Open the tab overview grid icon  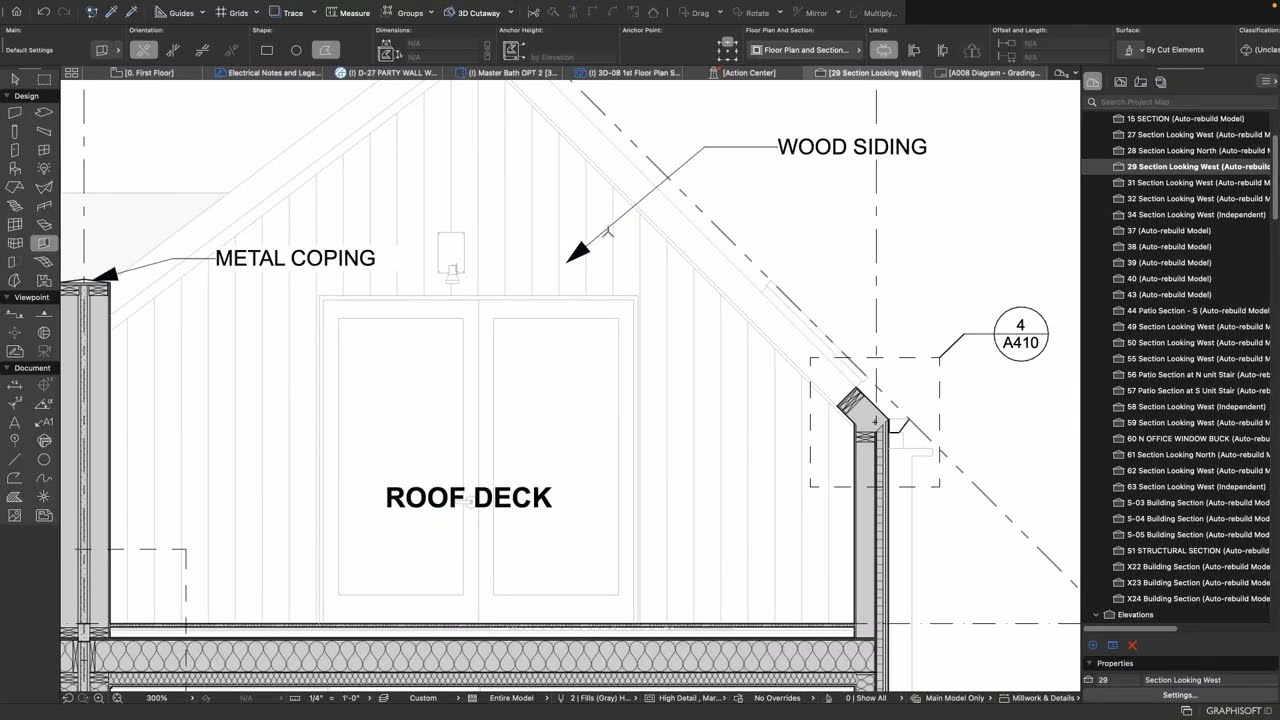[x=71, y=73]
